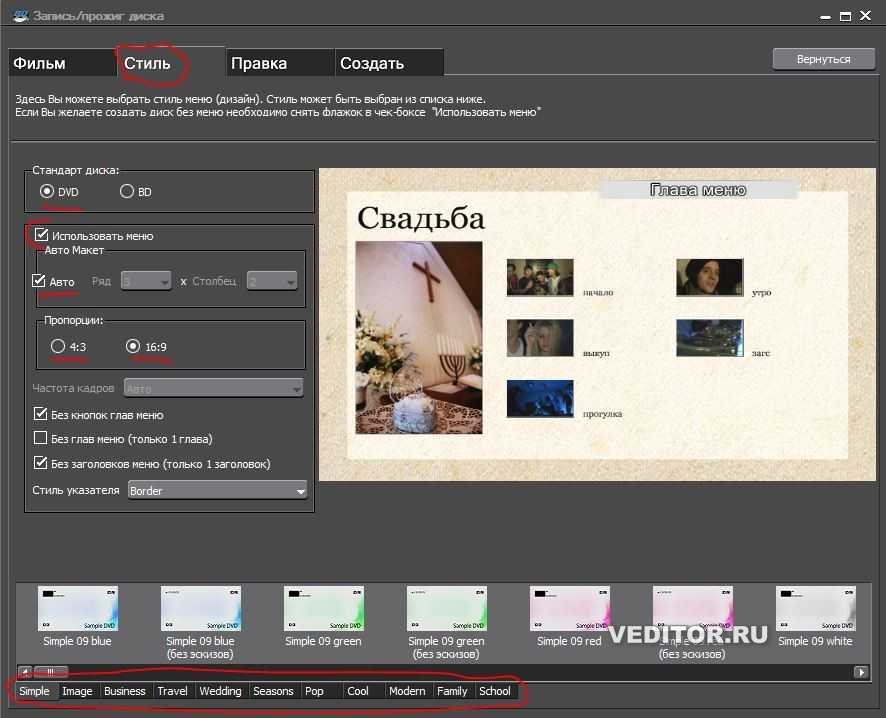
Task: Pick the Simple 09 red style thumbnail
Action: point(569,609)
